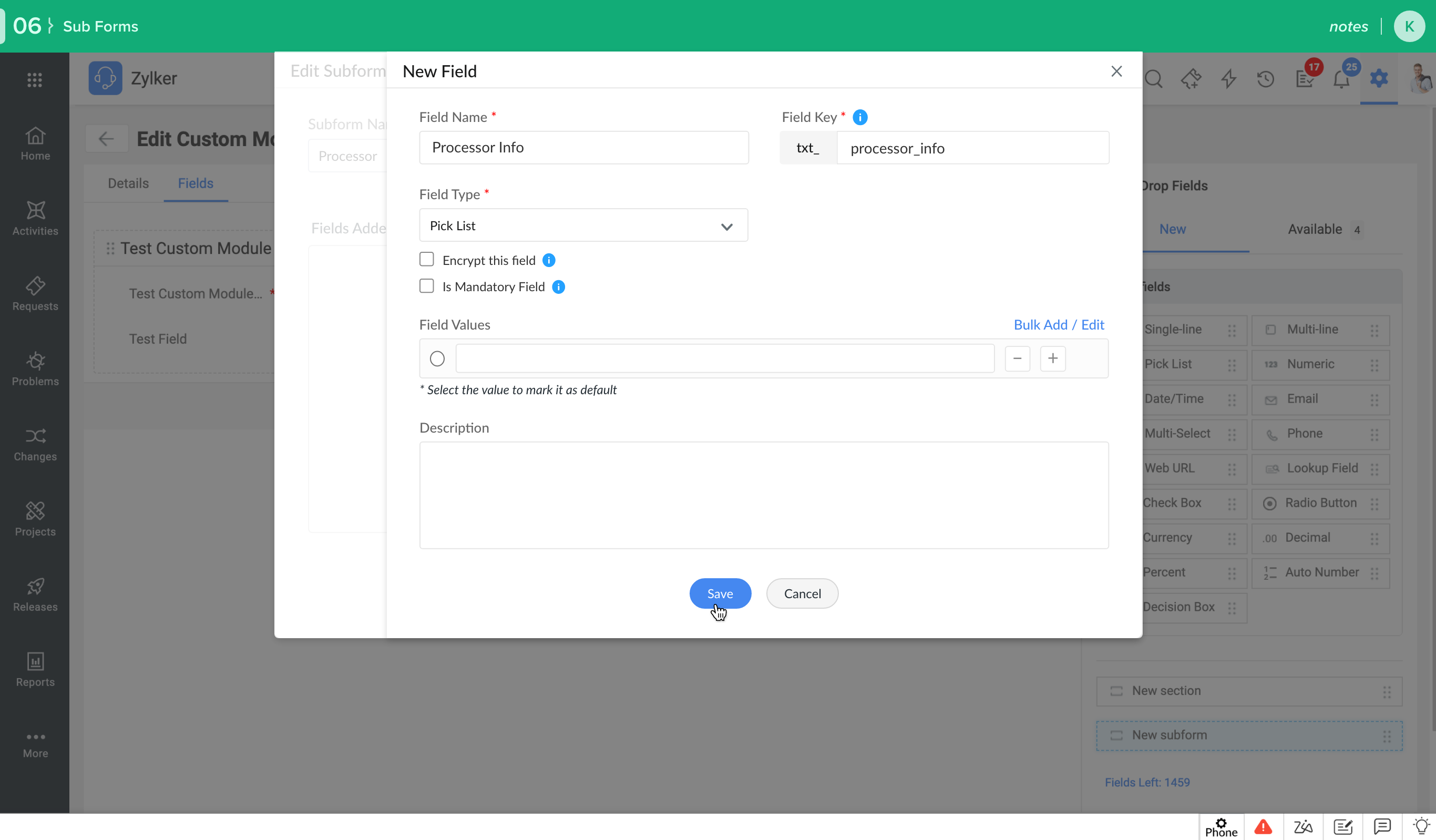1436x840 pixels.
Task: Click the recent history clock icon
Action: 1265,79
